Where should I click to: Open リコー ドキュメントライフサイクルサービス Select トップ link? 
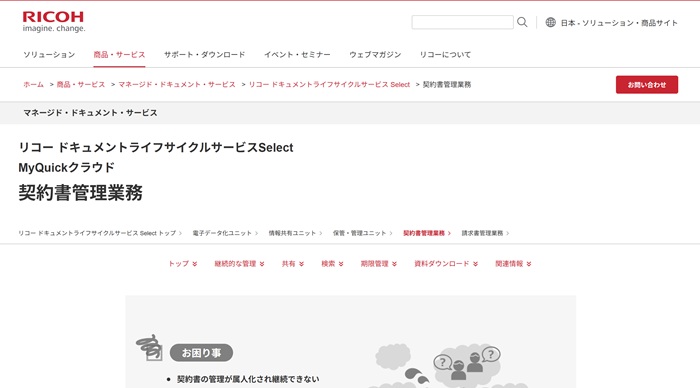[97, 233]
